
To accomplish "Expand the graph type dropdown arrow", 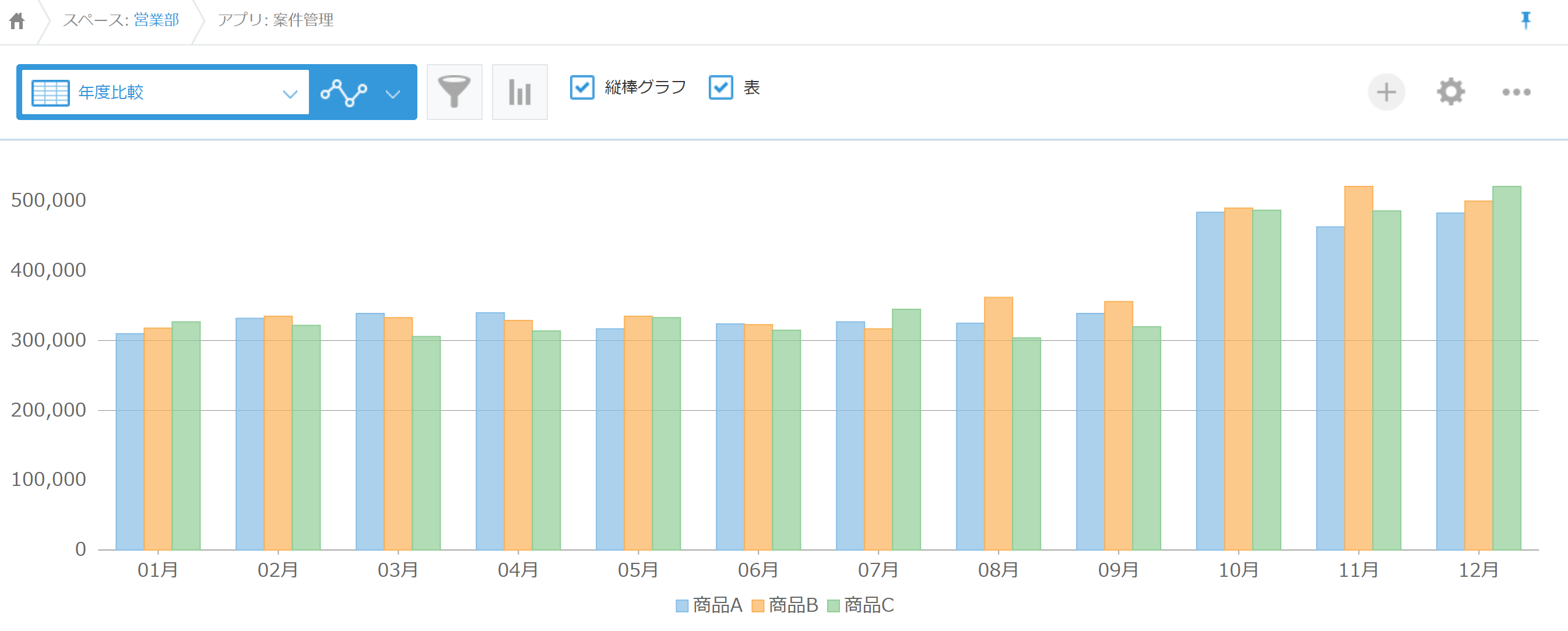I will pos(393,94).
